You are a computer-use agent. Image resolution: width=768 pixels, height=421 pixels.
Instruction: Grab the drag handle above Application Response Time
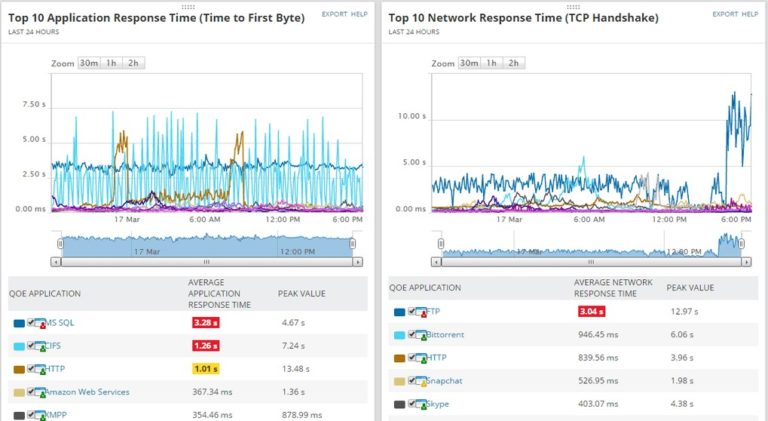(188, 7)
